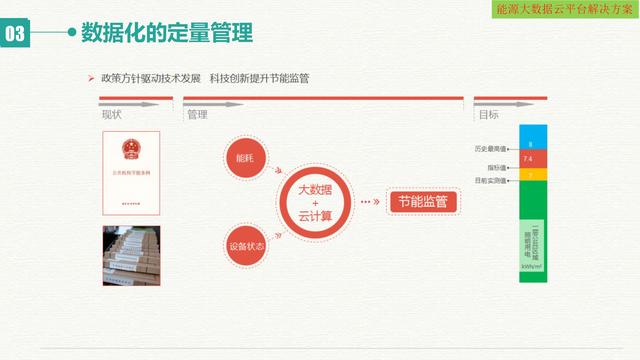Click the teal "03" section number badge
The image size is (640, 360).
click(x=15, y=33)
